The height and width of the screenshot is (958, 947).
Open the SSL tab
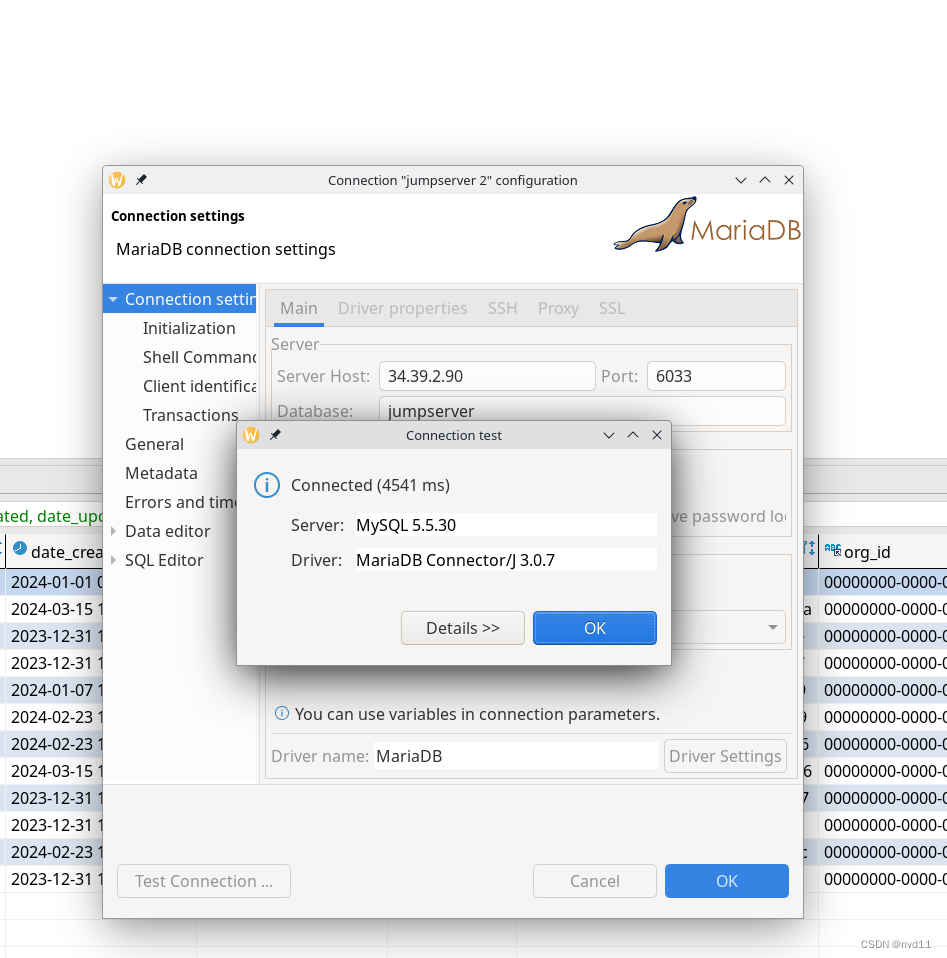click(x=612, y=308)
